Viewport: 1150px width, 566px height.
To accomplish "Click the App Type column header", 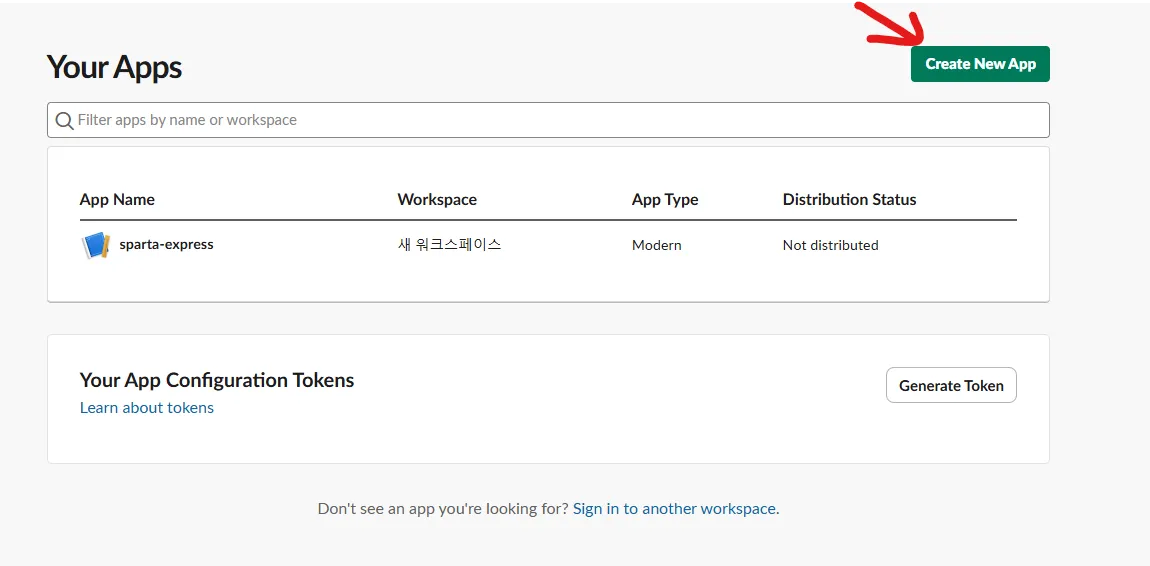I will [665, 199].
